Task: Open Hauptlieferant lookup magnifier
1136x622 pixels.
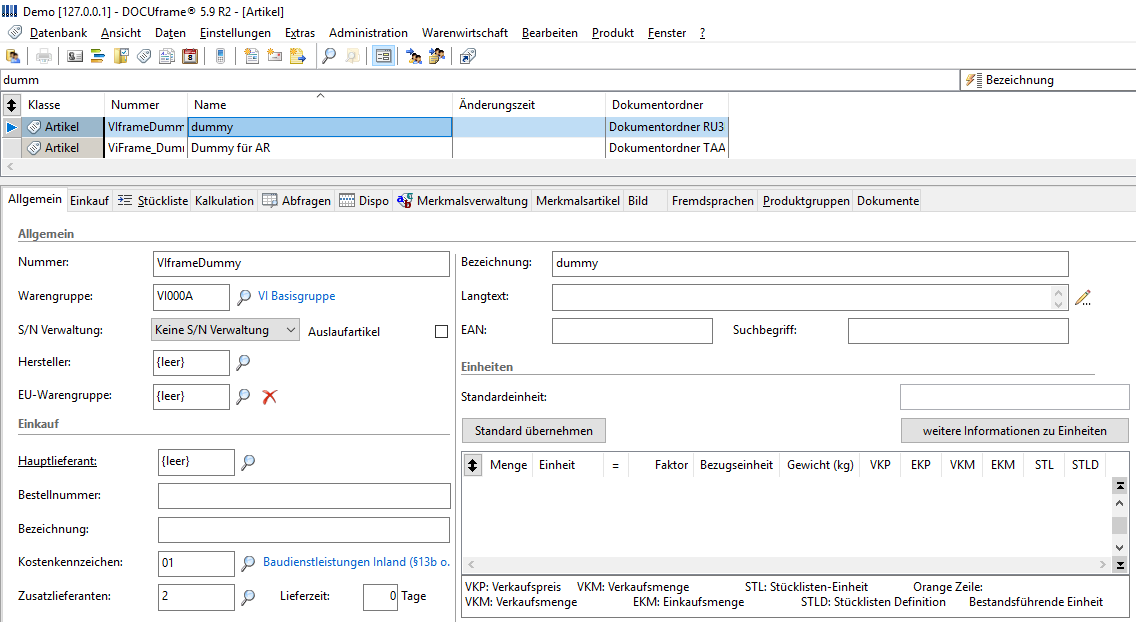Action: [248, 462]
